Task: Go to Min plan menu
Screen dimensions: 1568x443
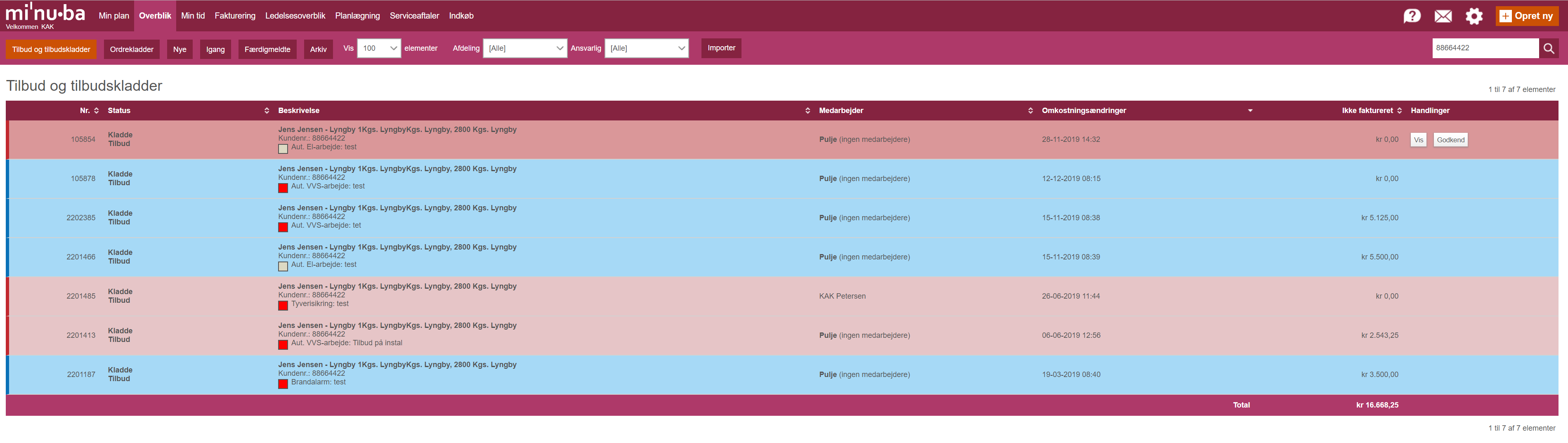Action: [x=114, y=16]
